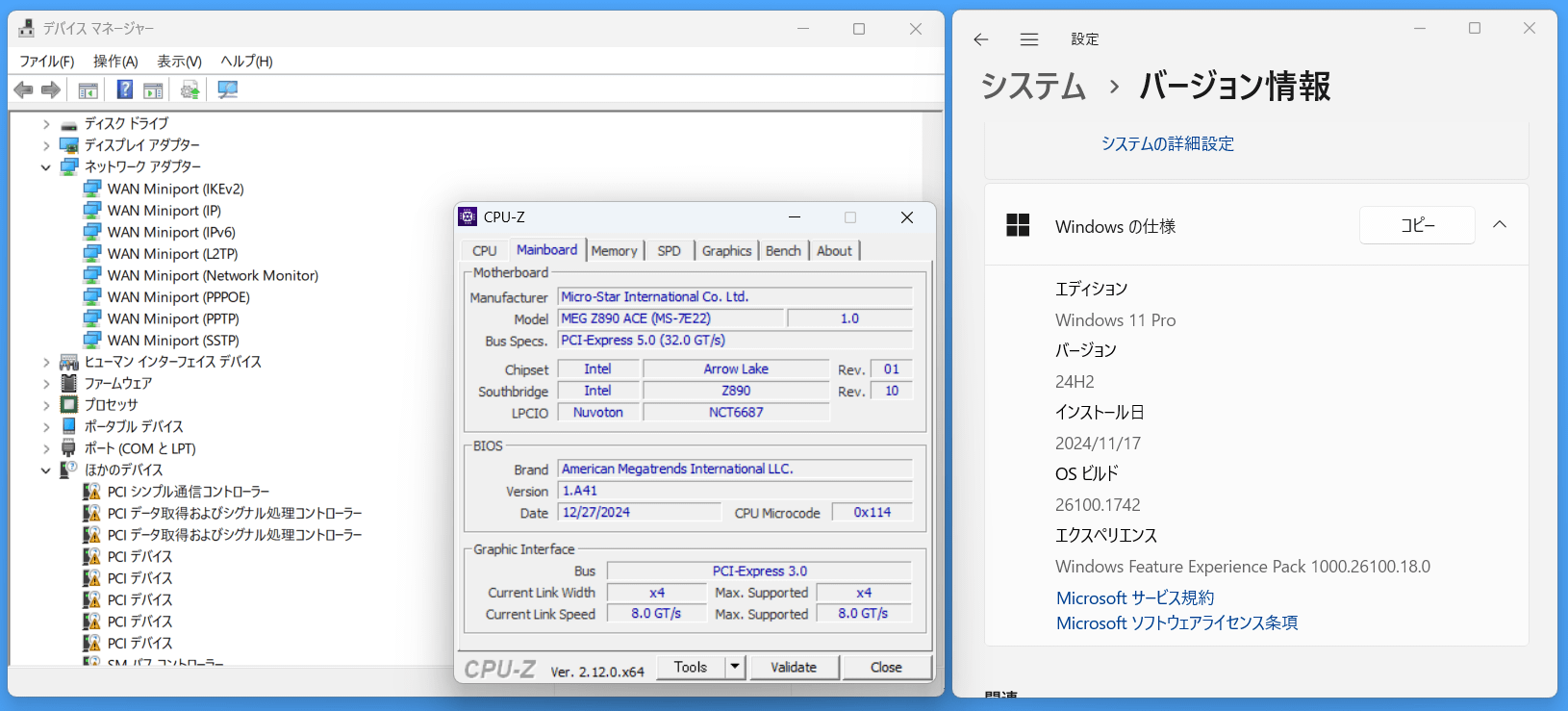The width and height of the screenshot is (1568, 711).
Task: Click the scan for hardware changes icon
Action: [x=228, y=89]
